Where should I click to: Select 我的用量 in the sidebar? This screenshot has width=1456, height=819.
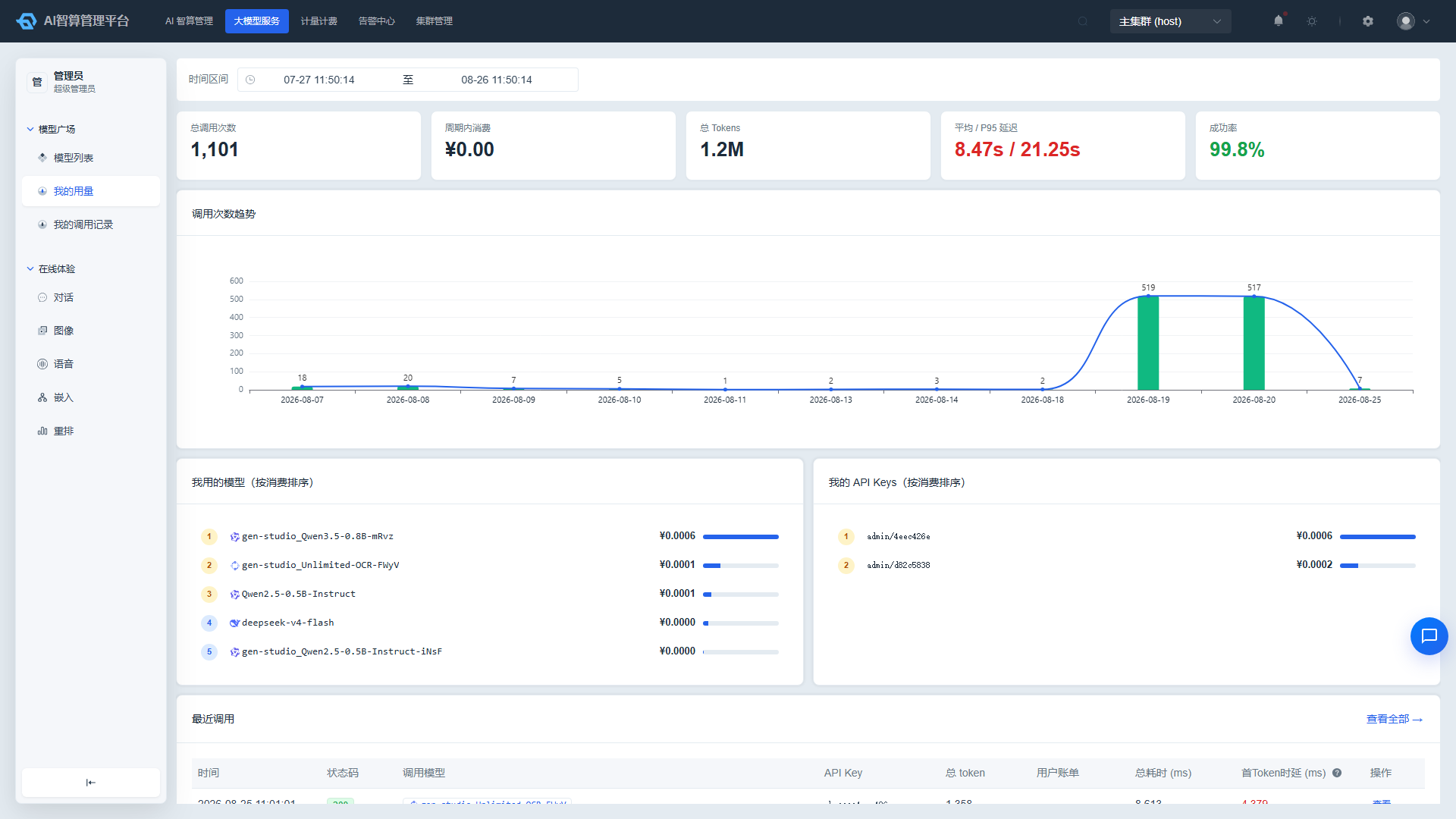click(91, 191)
